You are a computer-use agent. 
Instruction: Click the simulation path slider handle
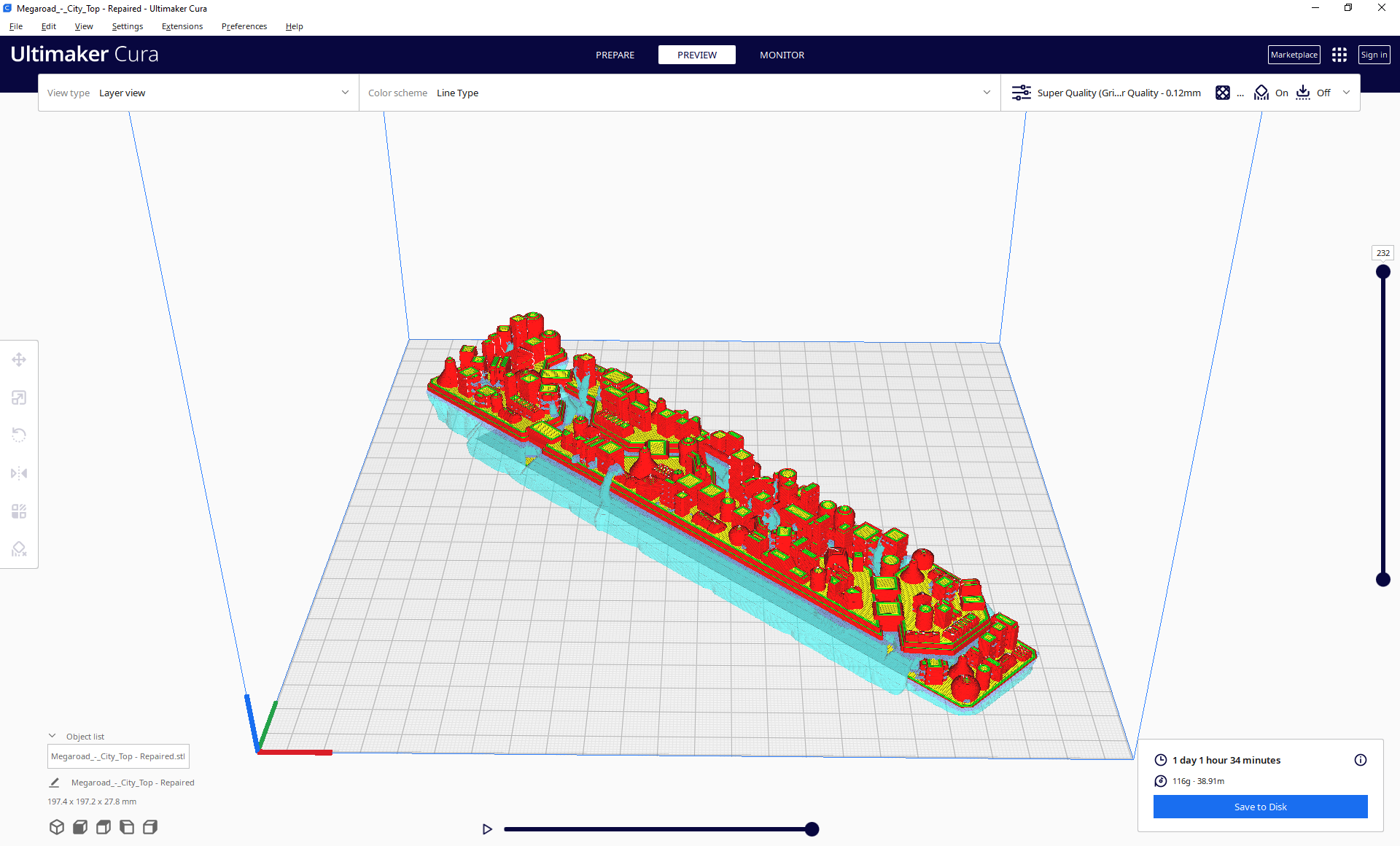click(x=812, y=829)
